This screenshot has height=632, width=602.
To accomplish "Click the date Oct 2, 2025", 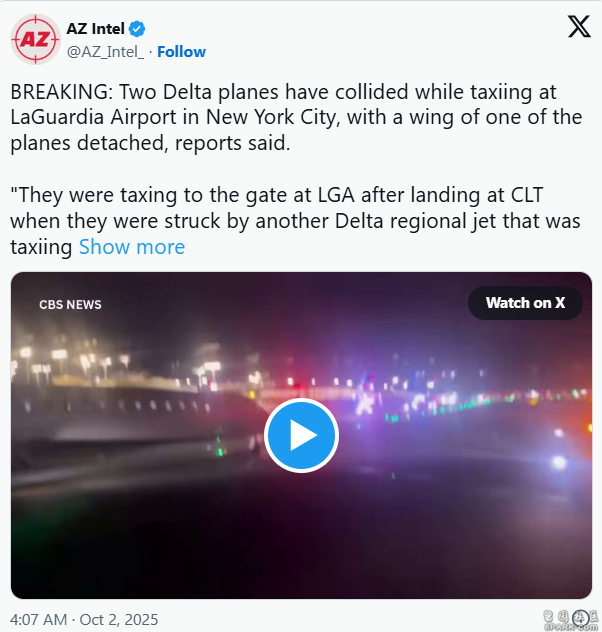I will [119, 620].
